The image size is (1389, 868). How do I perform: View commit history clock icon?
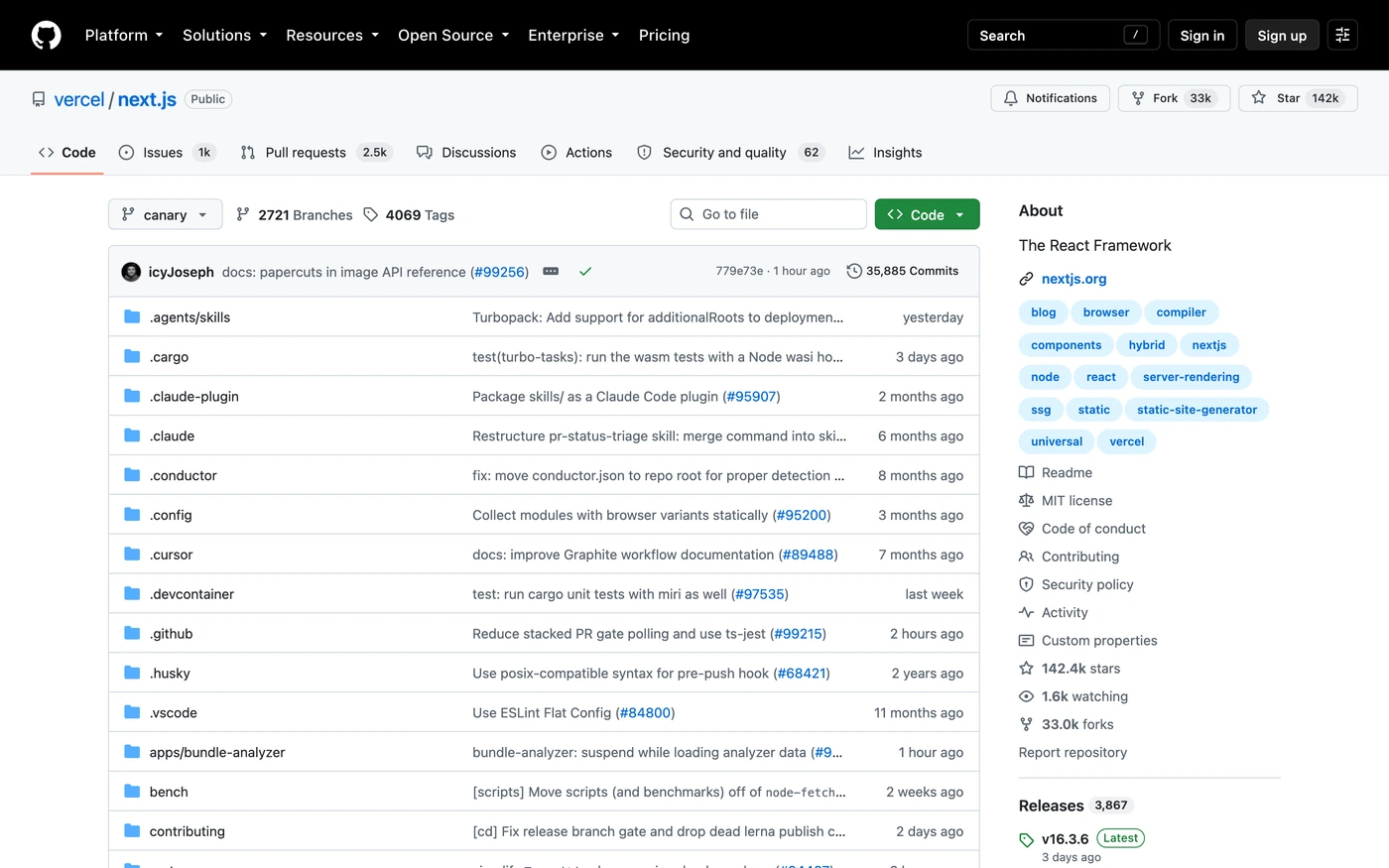click(854, 271)
